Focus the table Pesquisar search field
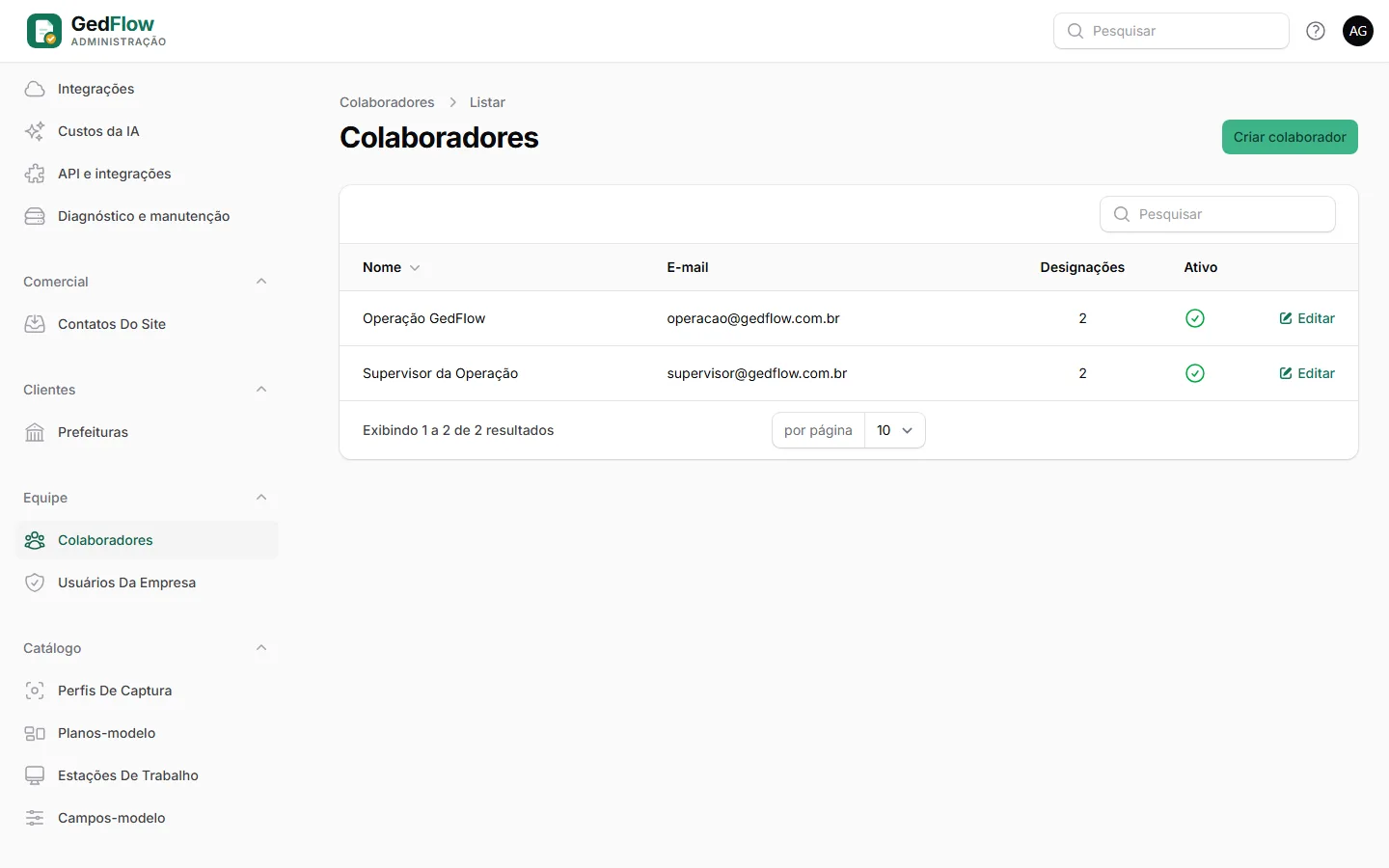Image resolution: width=1389 pixels, height=868 pixels. (1217, 214)
